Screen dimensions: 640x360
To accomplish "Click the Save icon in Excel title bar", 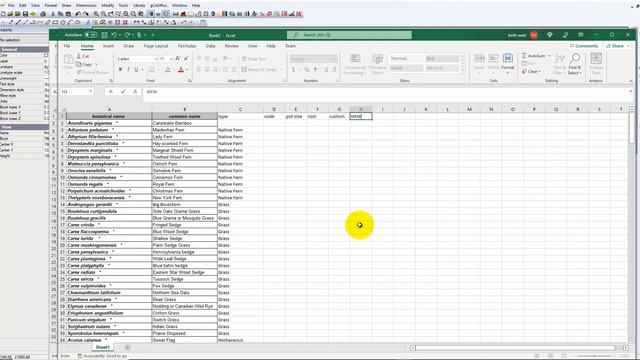I will pyautogui.click(x=104, y=35).
